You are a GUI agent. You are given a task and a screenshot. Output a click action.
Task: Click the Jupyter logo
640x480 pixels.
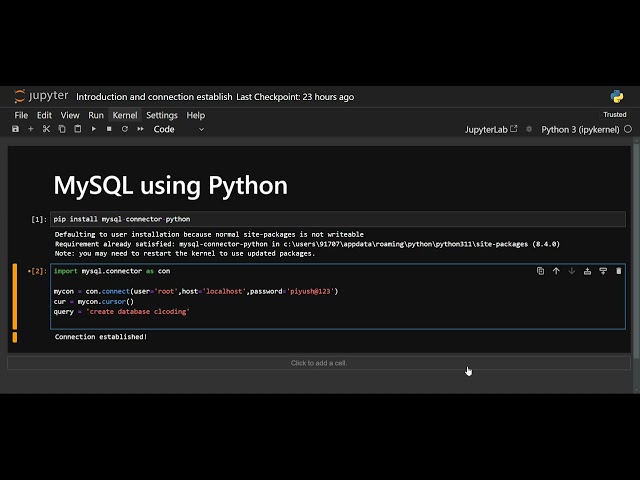(41, 96)
